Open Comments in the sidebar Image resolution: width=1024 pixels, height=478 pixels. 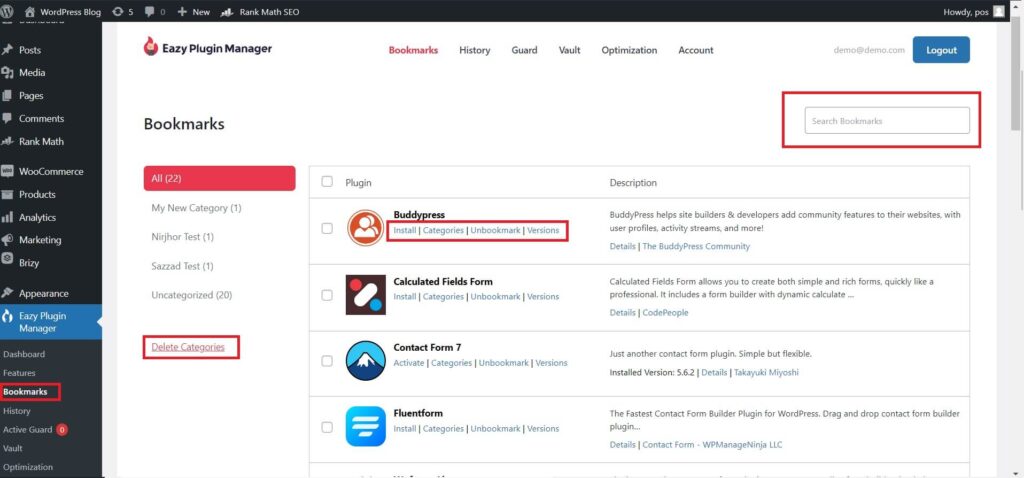coord(41,118)
